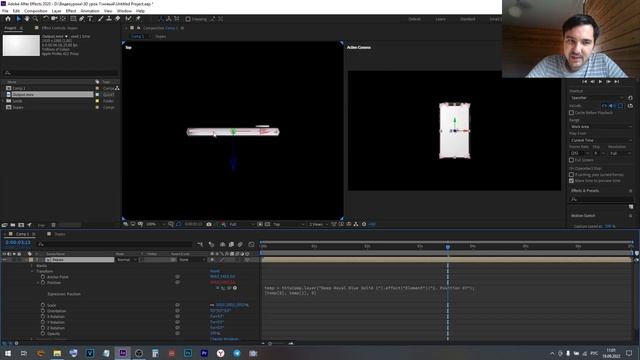Select the Puppet Pin tool
The height and width of the screenshot is (360, 640).
point(138,19)
